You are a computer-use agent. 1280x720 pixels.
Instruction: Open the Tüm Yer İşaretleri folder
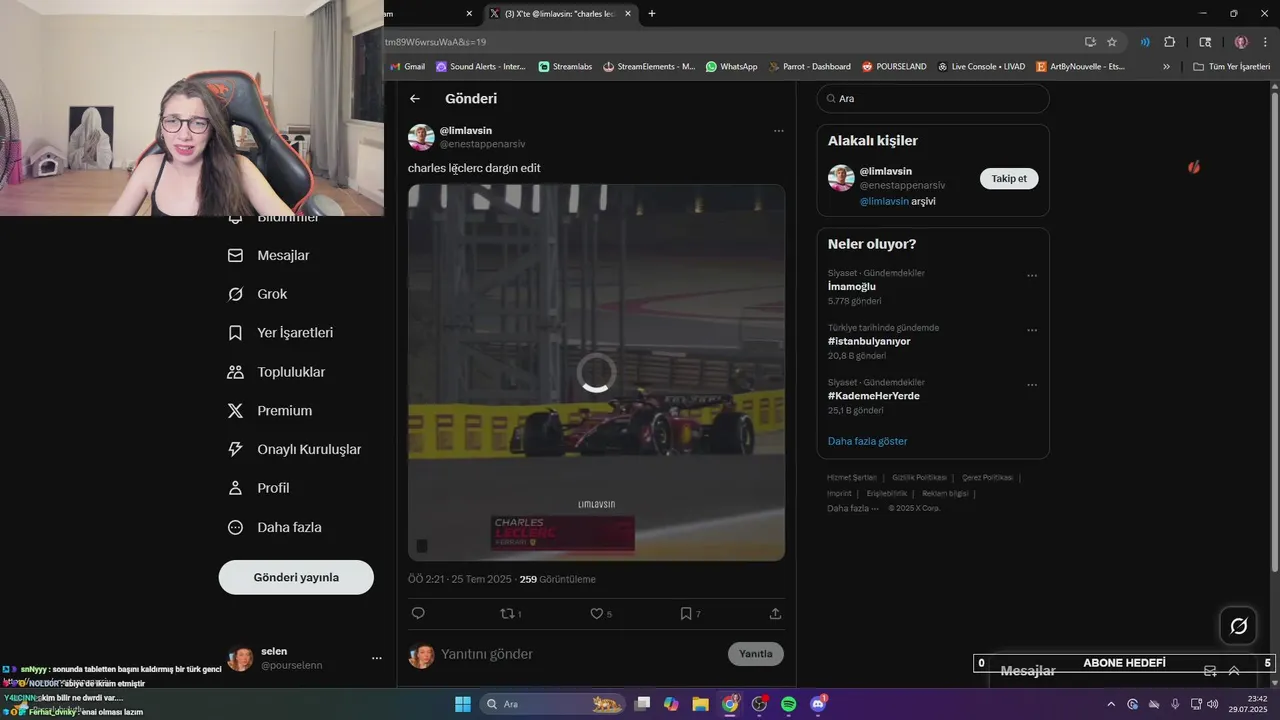point(1231,67)
